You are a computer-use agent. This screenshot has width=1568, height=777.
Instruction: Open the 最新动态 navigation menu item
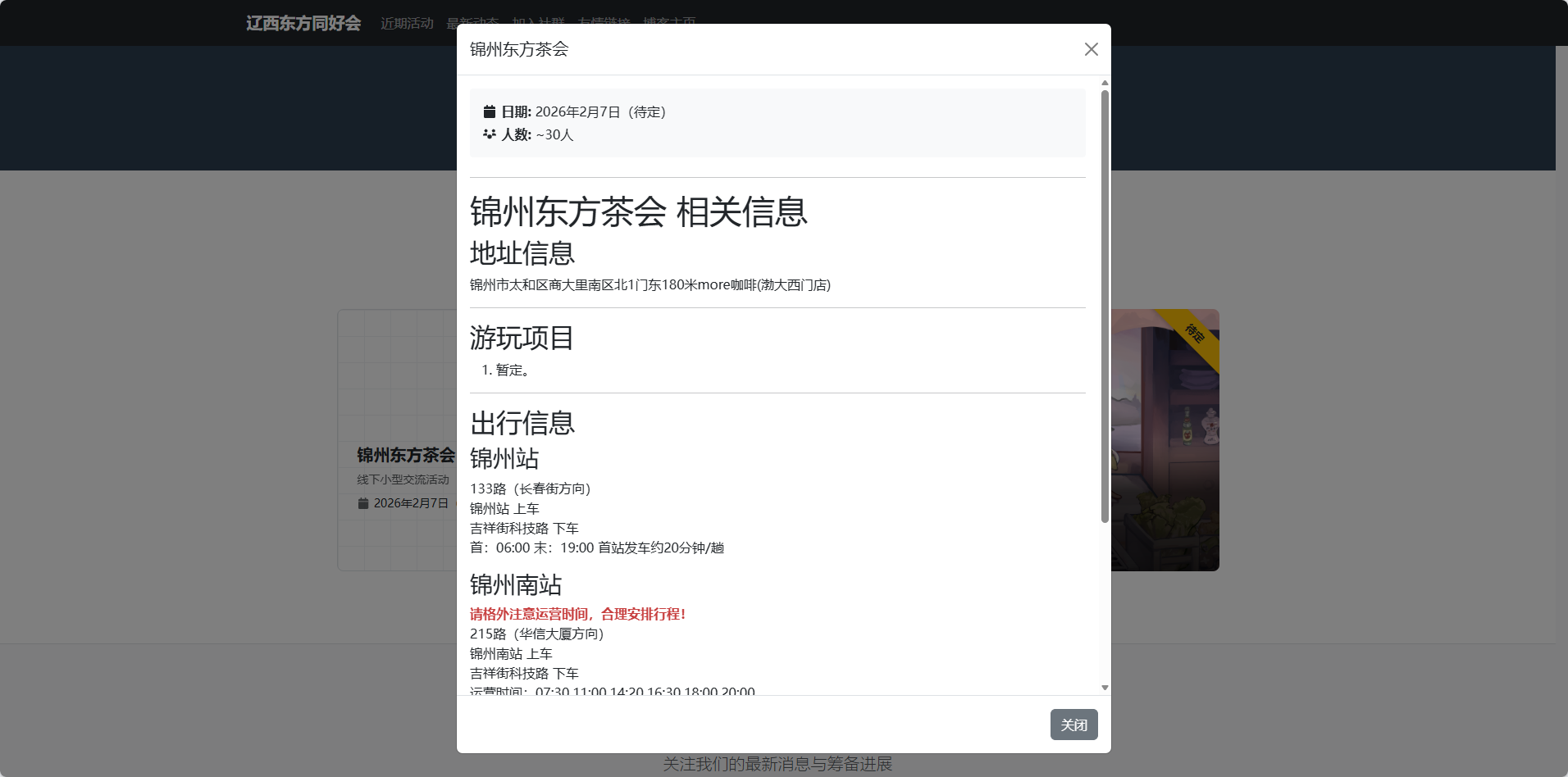472,23
